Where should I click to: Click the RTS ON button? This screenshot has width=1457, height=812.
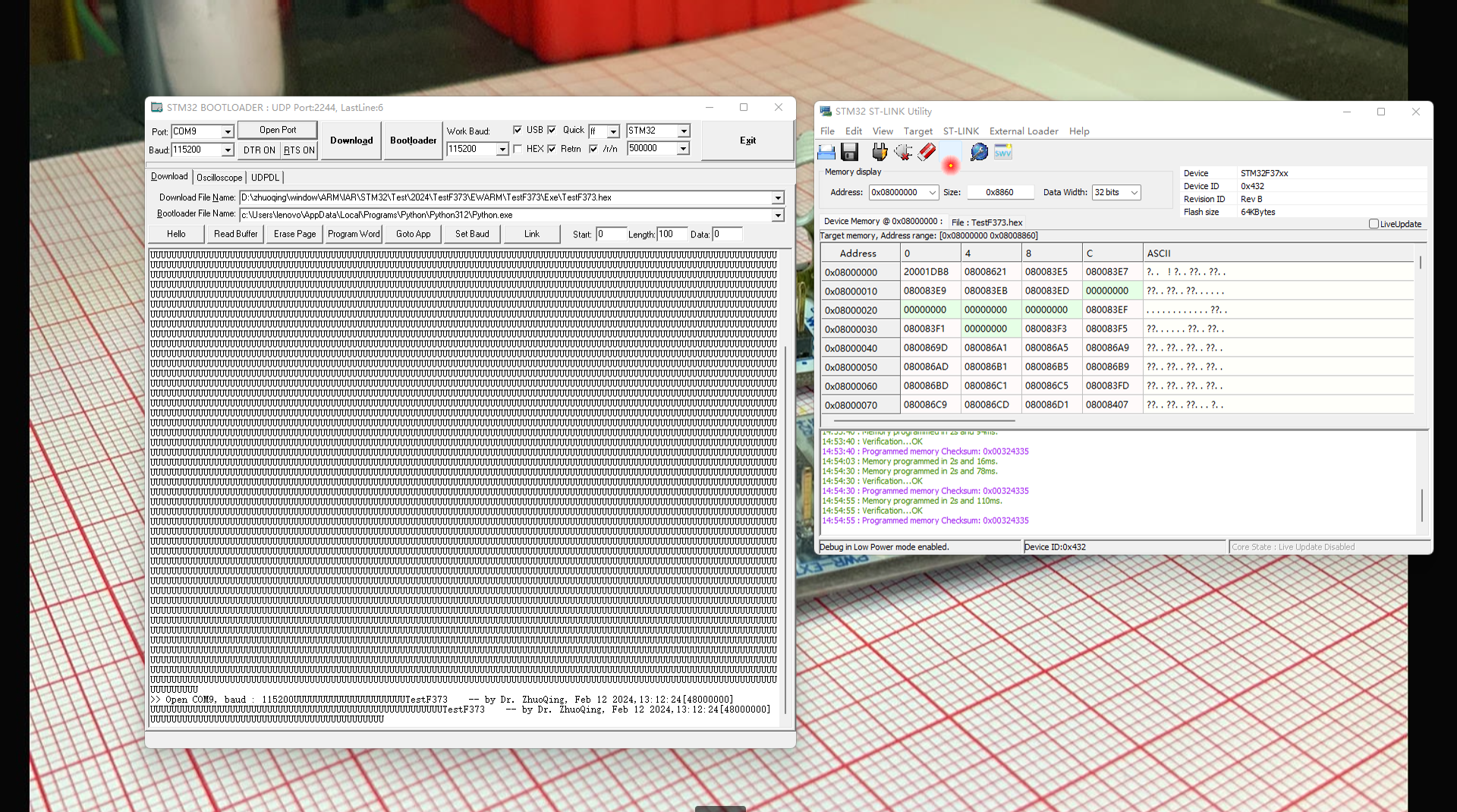299,150
